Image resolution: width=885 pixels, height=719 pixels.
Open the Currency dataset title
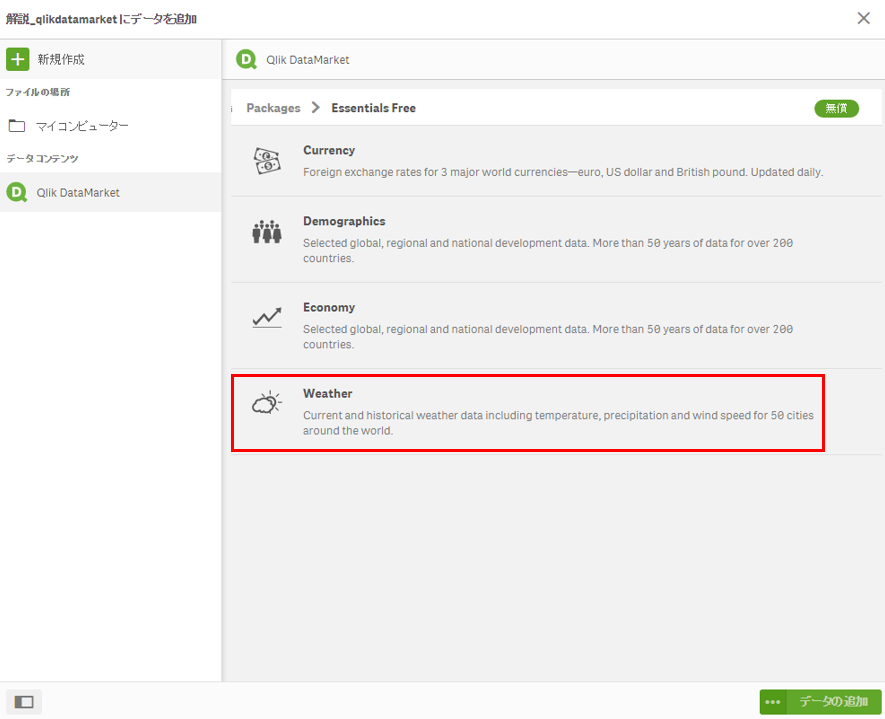tap(329, 150)
